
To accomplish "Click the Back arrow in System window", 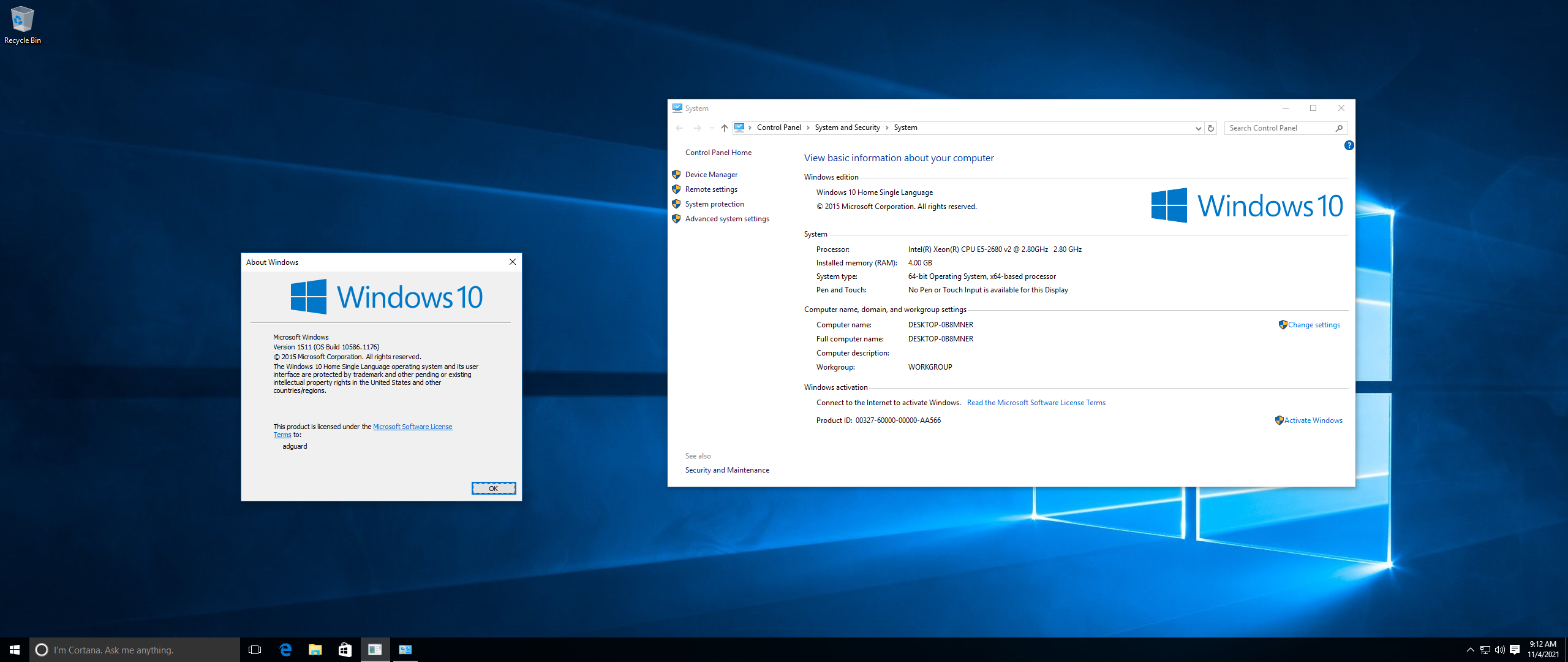I will click(x=679, y=127).
